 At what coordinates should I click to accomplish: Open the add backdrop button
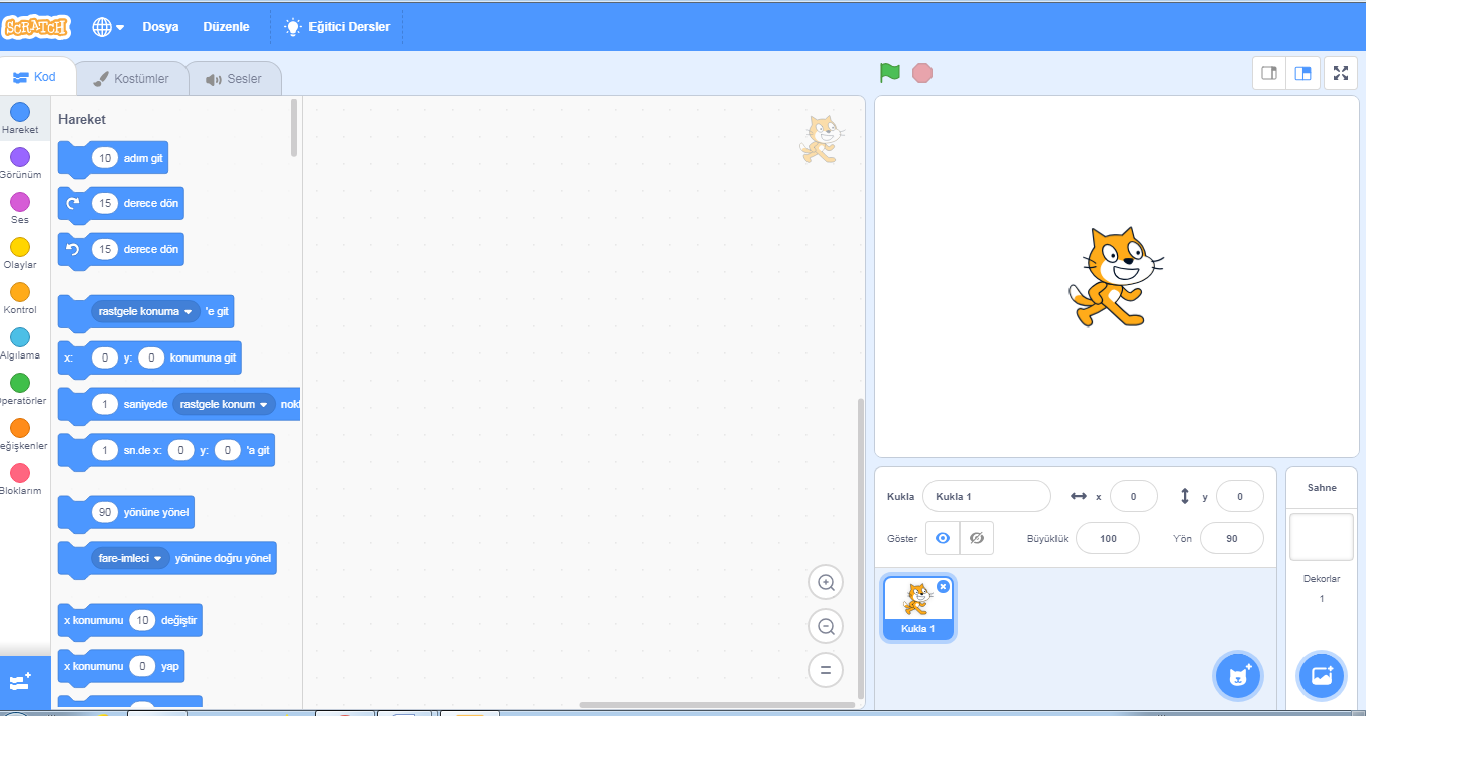1322,676
